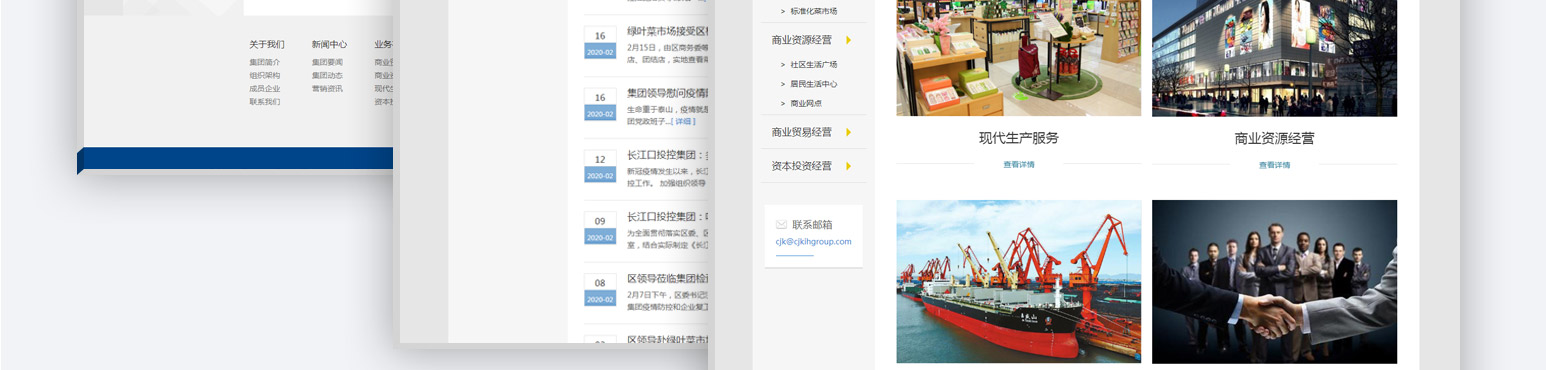Open the 关于我们 footer heading
The width and height of the screenshot is (1546, 370).
click(x=267, y=44)
